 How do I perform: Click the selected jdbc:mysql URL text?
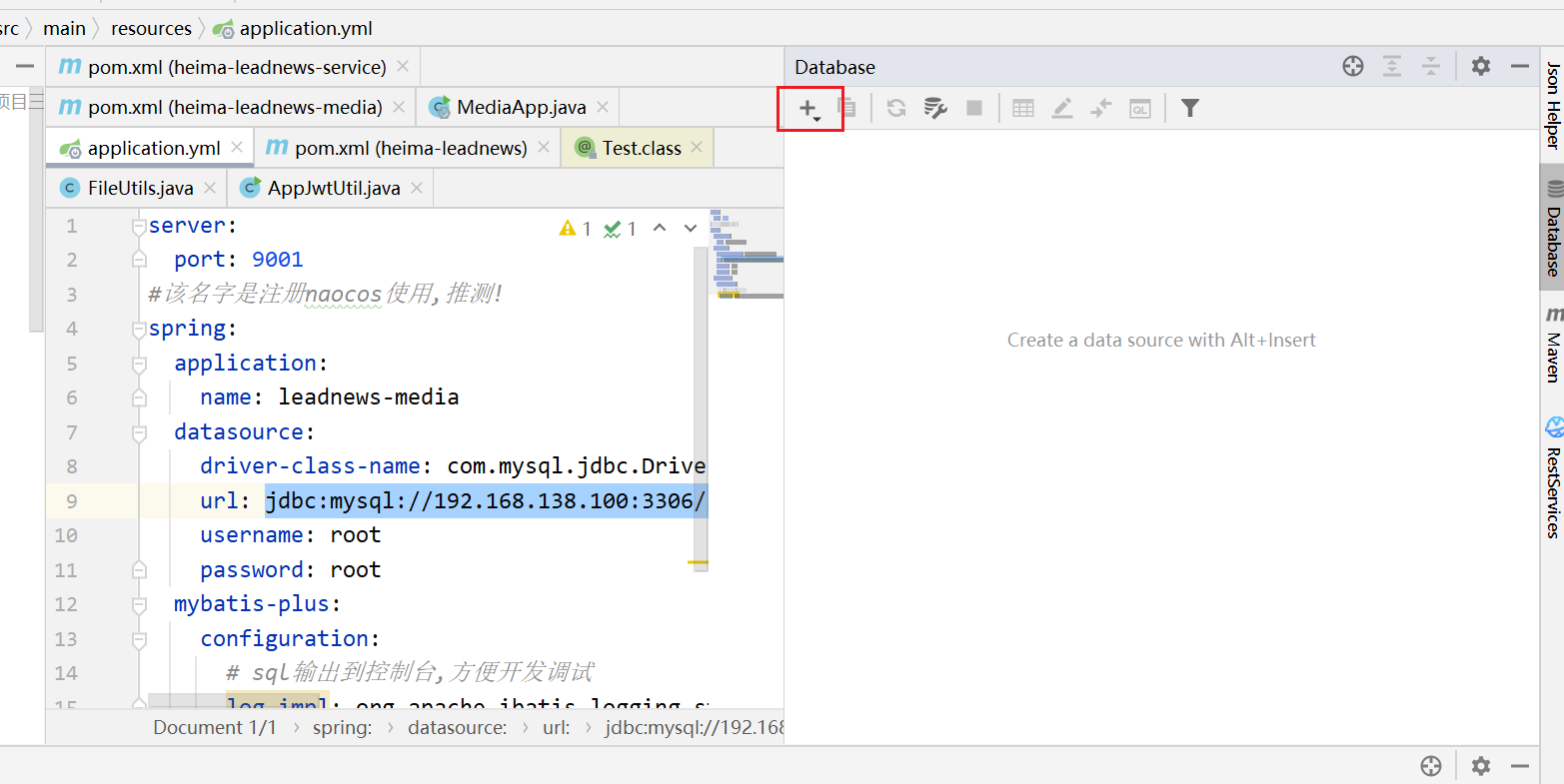(x=486, y=500)
